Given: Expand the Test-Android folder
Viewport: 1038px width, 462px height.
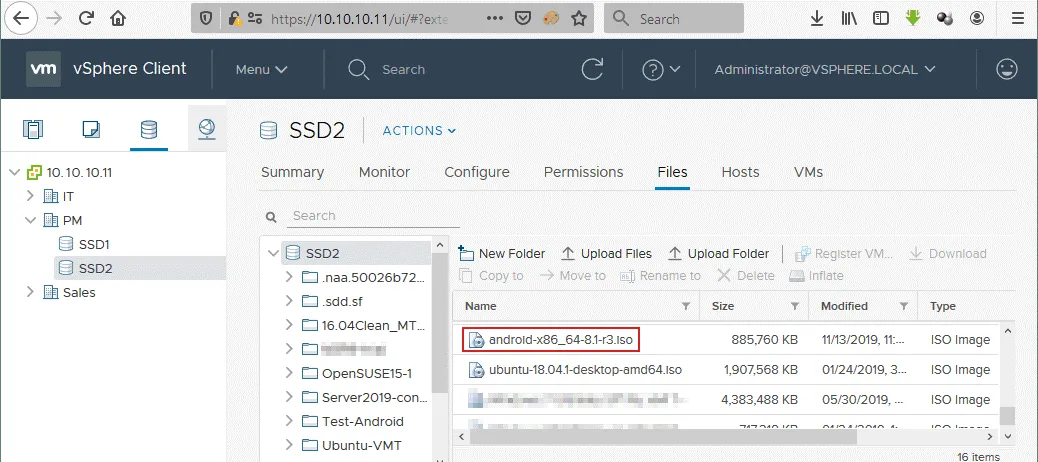Looking at the screenshot, I should (288, 421).
